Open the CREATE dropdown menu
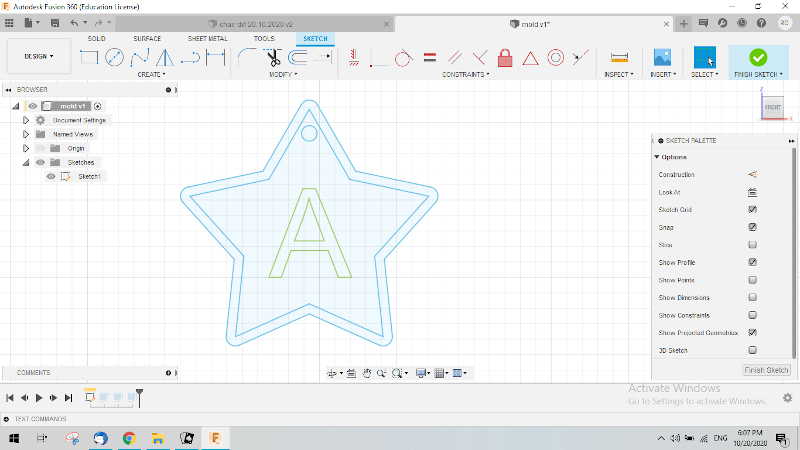Screen dimensions: 800x450 coord(152,74)
